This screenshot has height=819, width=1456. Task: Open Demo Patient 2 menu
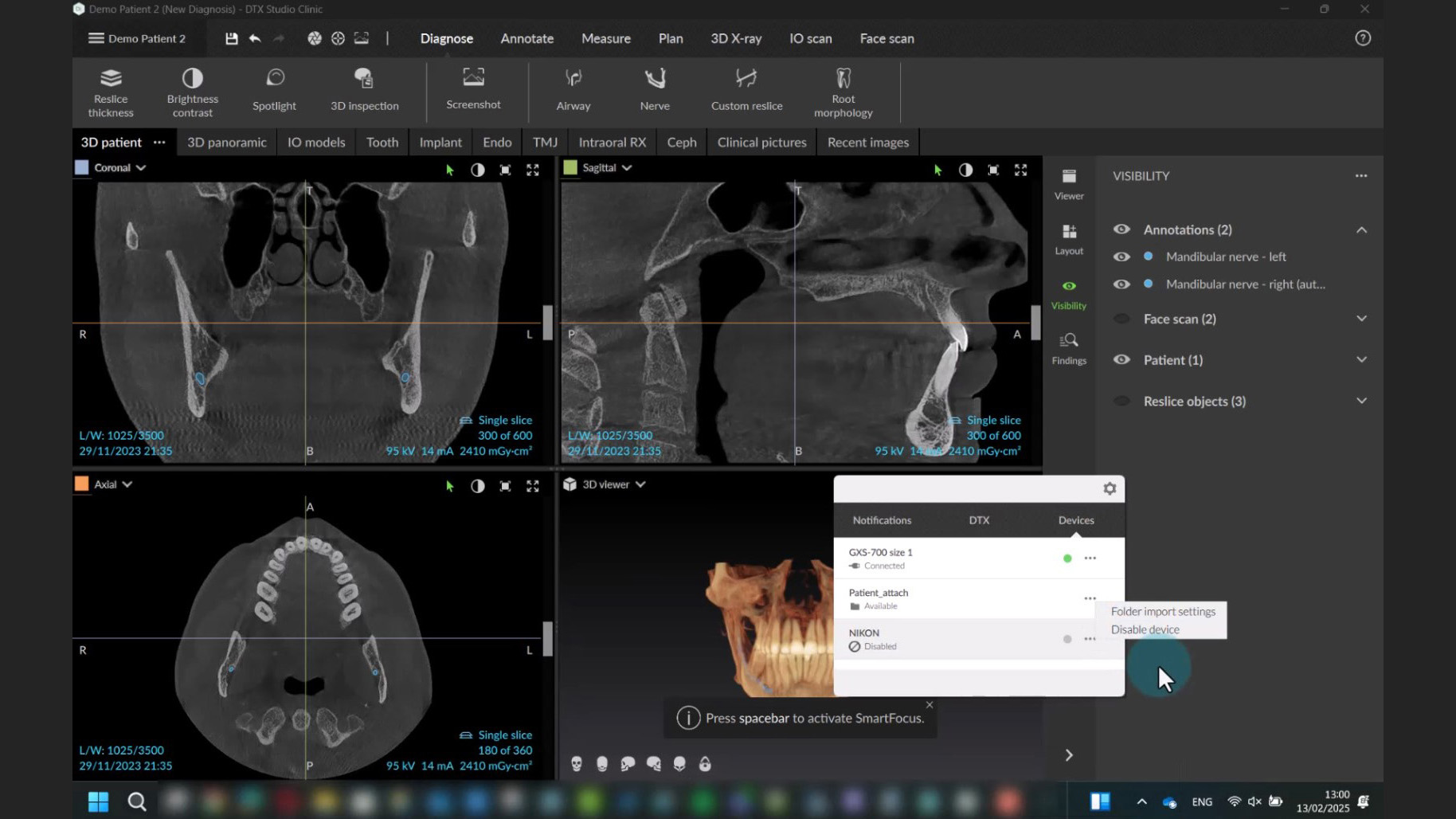[x=136, y=38]
